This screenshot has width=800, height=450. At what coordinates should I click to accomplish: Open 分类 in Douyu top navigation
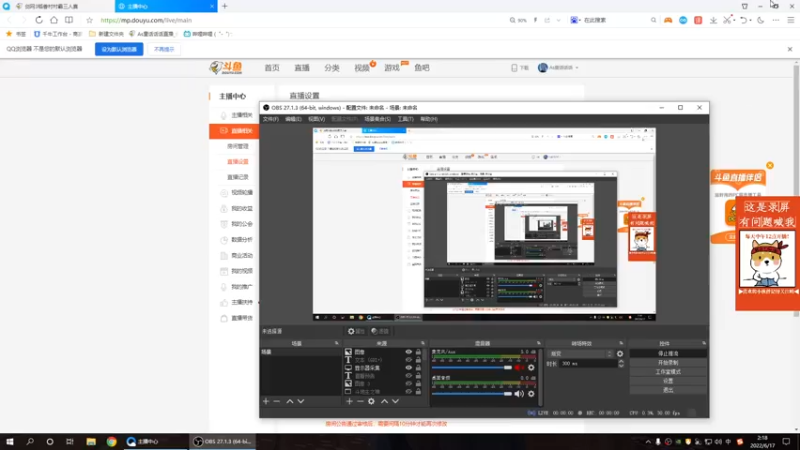[x=332, y=68]
